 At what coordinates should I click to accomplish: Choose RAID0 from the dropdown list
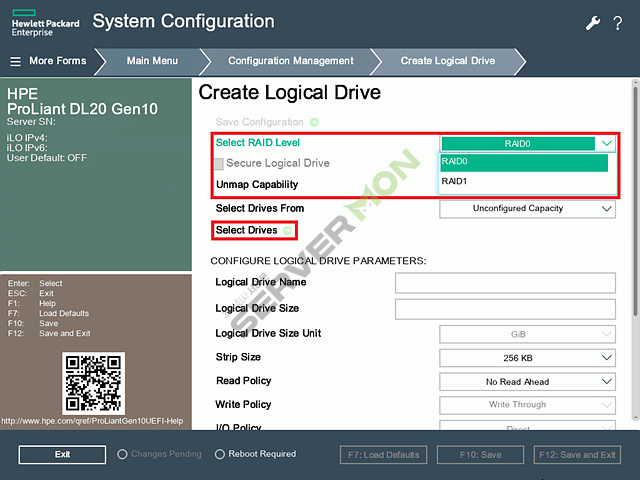coord(524,162)
